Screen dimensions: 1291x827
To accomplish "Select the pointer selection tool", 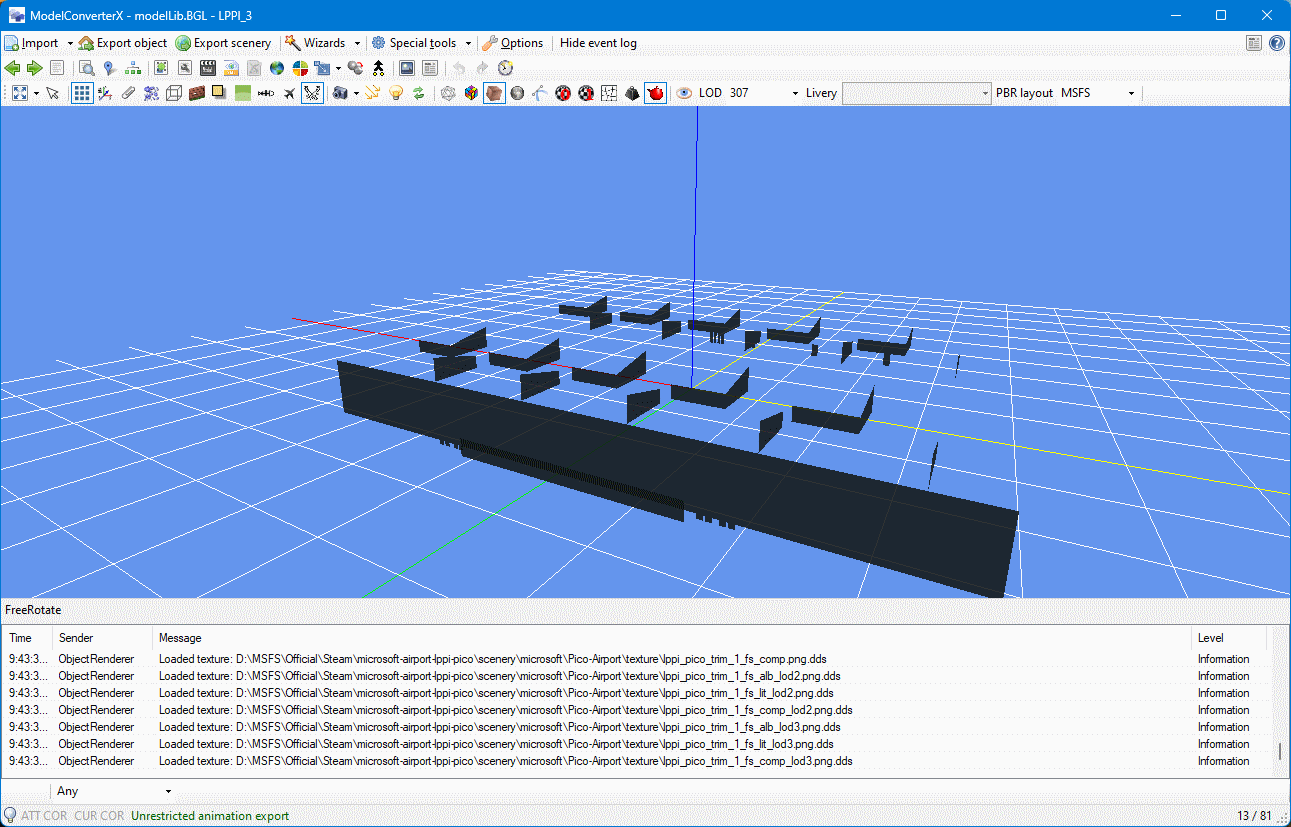I will tap(52, 92).
